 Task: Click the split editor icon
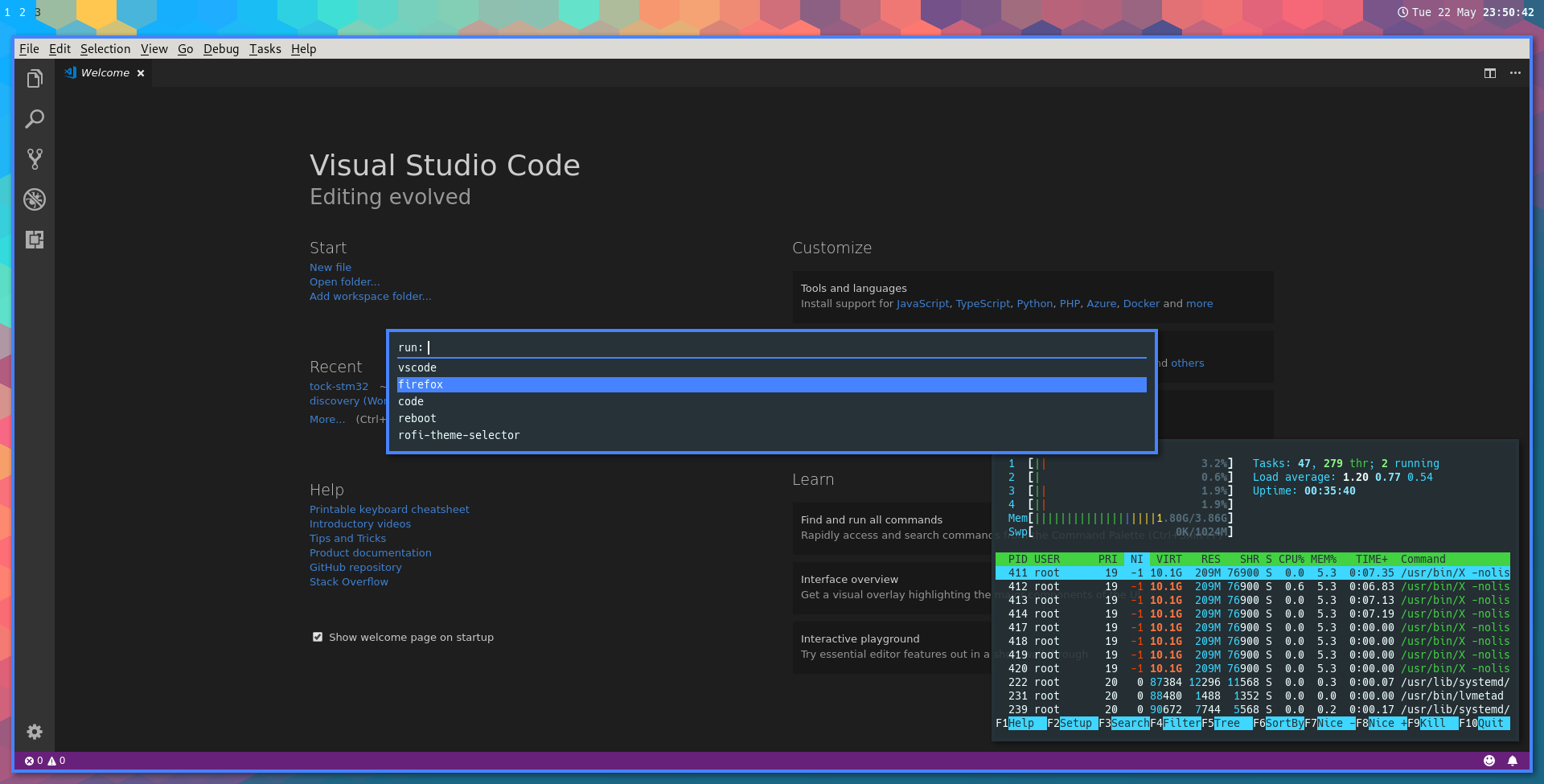point(1490,73)
